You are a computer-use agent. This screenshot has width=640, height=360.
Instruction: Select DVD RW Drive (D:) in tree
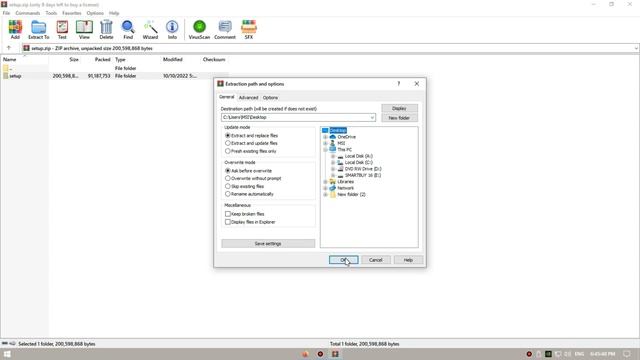click(363, 169)
